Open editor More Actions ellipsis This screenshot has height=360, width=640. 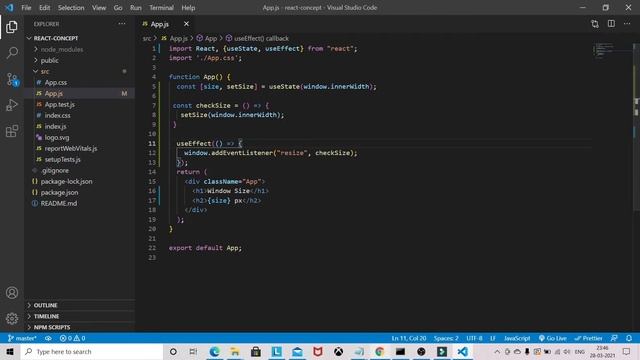coord(627,24)
